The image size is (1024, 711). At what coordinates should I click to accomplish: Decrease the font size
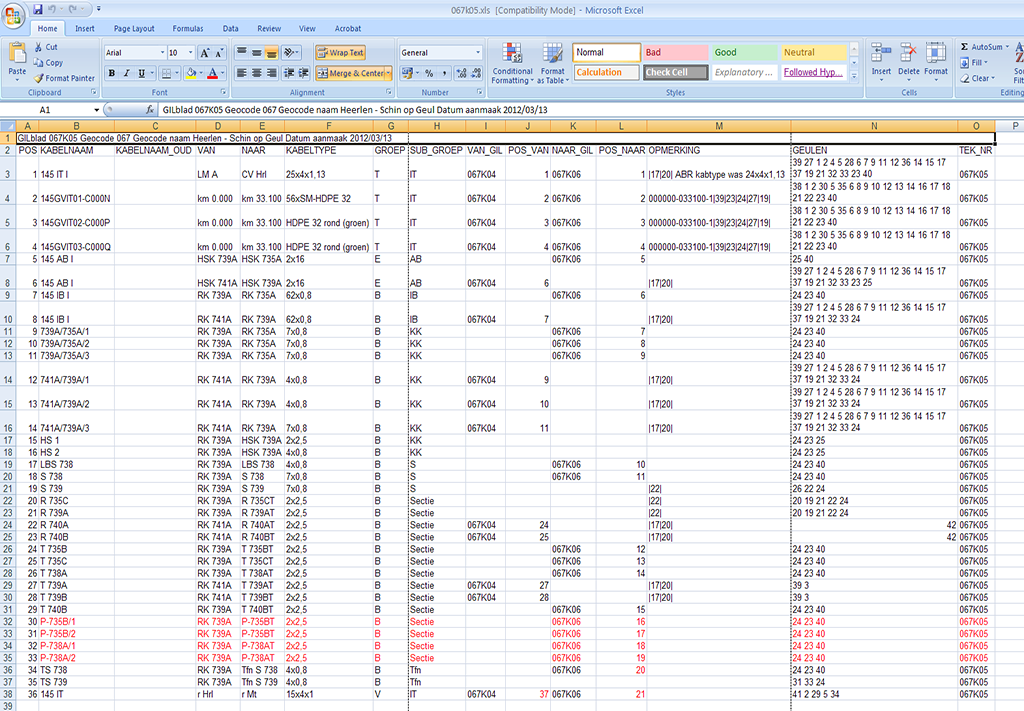tap(219, 53)
